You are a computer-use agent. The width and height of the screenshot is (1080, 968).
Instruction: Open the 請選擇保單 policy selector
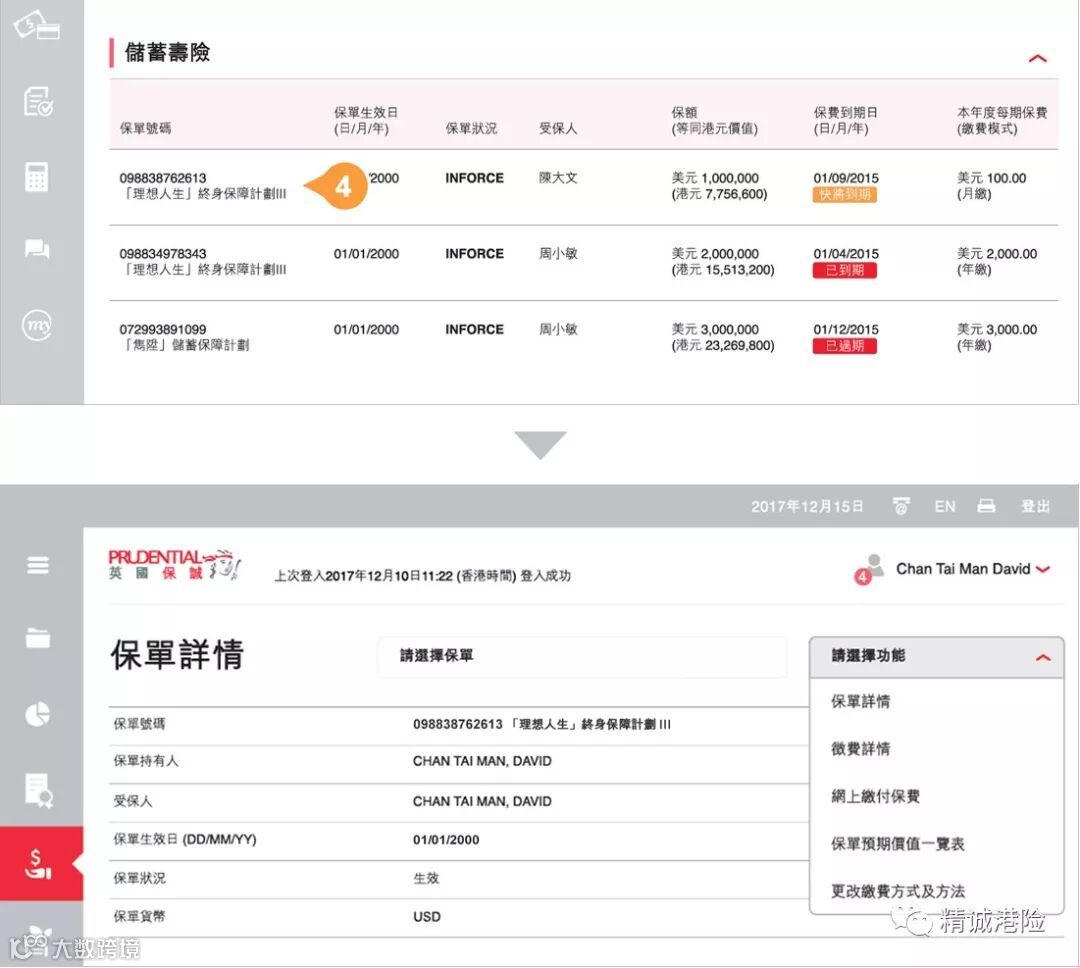click(582, 657)
